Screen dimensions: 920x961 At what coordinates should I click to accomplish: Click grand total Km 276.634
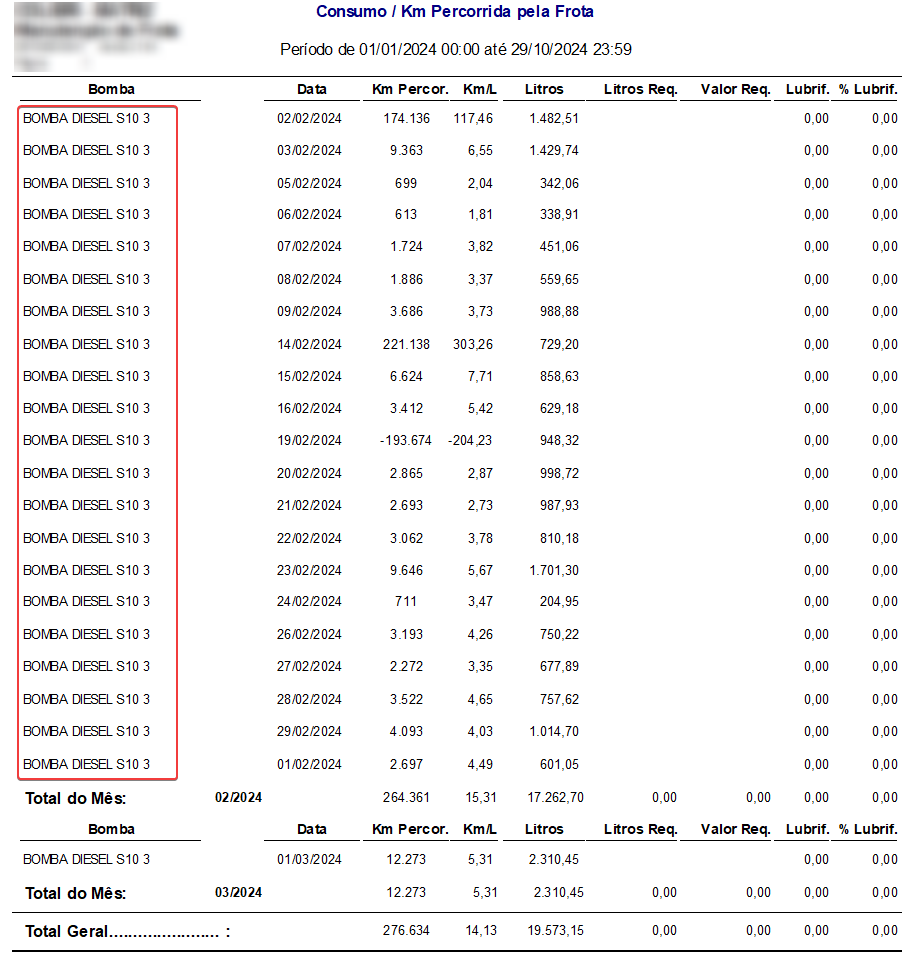point(406,931)
